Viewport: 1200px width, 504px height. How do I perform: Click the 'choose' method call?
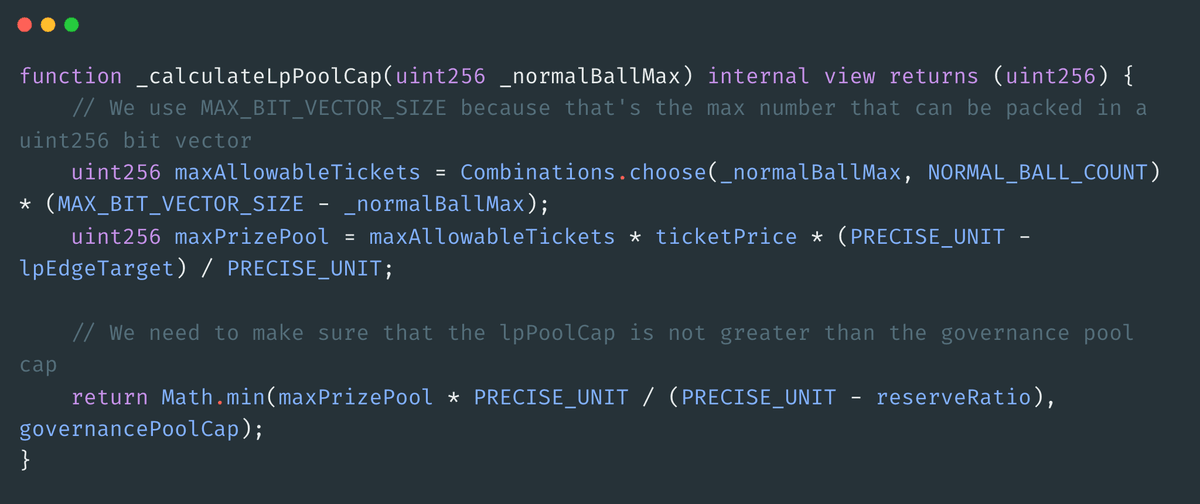(x=666, y=173)
